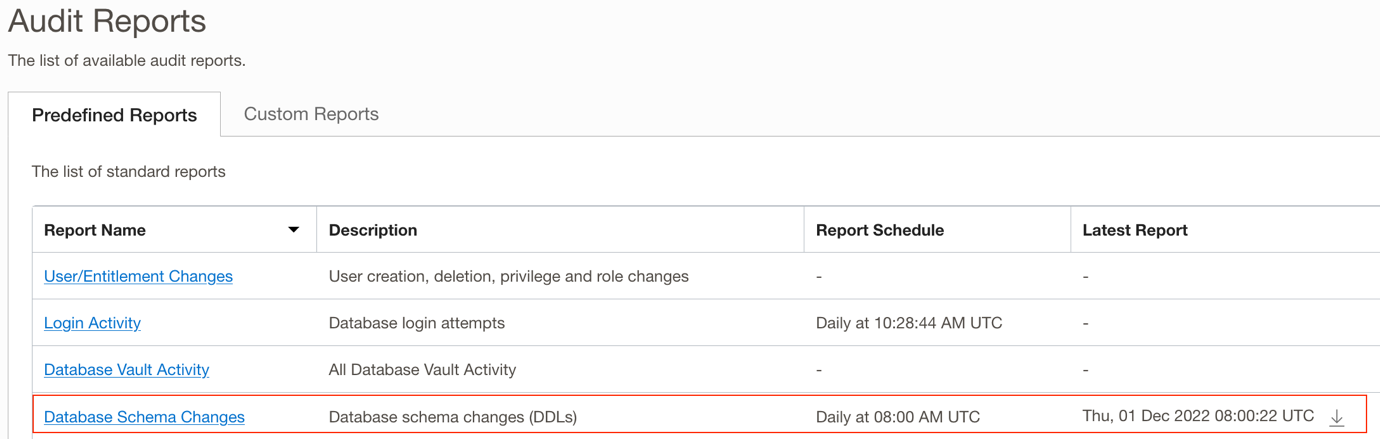Click the Description column header

(x=373, y=230)
